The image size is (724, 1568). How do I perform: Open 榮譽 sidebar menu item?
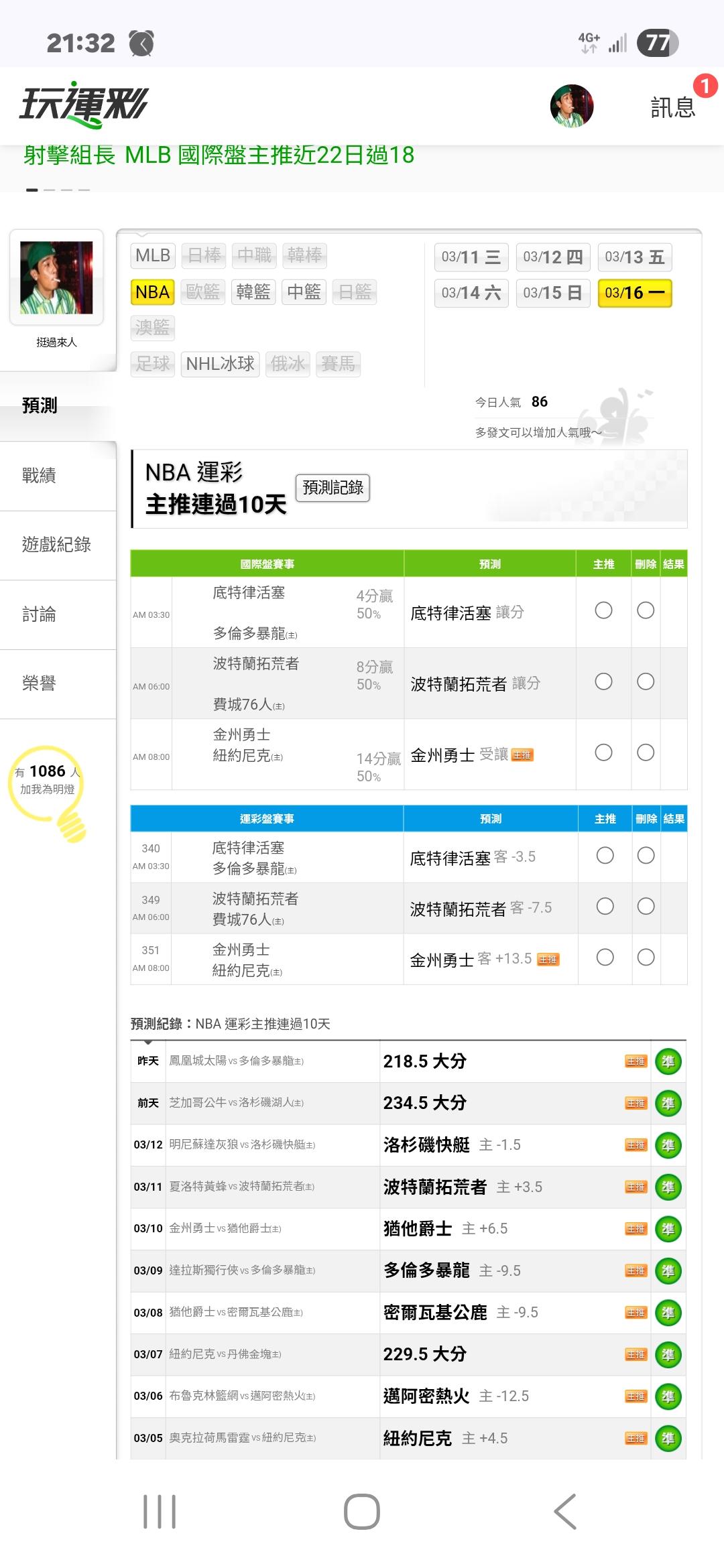tap(58, 683)
